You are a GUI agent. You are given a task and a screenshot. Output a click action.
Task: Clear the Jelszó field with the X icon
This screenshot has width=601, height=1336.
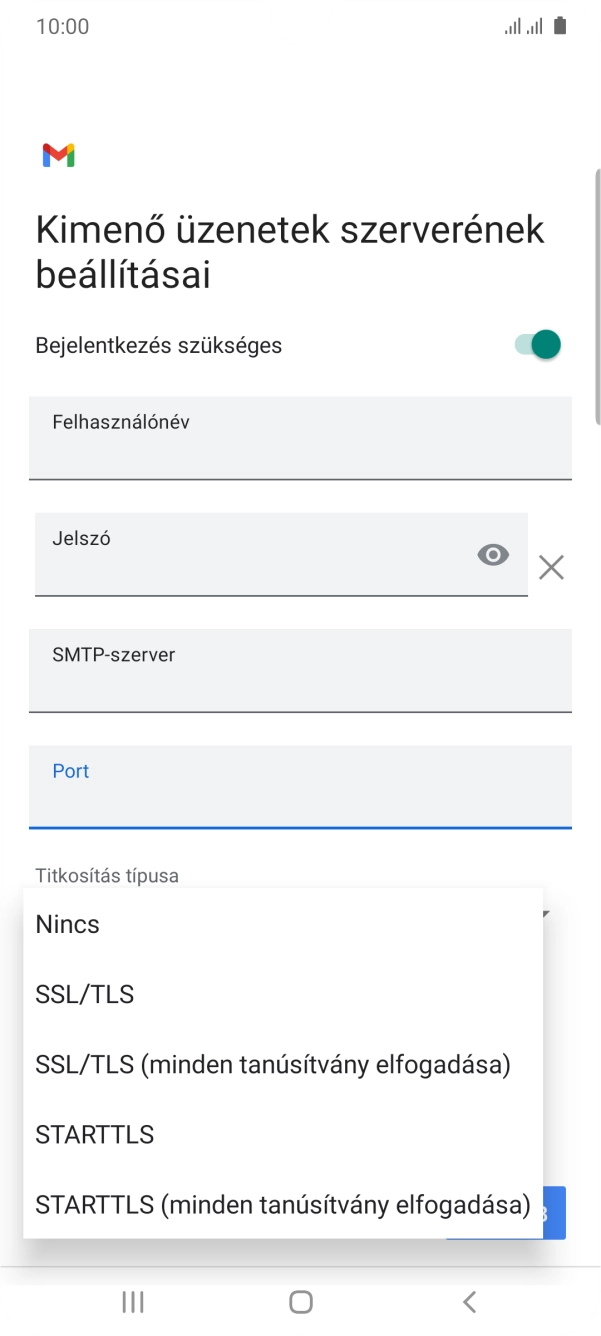point(551,568)
